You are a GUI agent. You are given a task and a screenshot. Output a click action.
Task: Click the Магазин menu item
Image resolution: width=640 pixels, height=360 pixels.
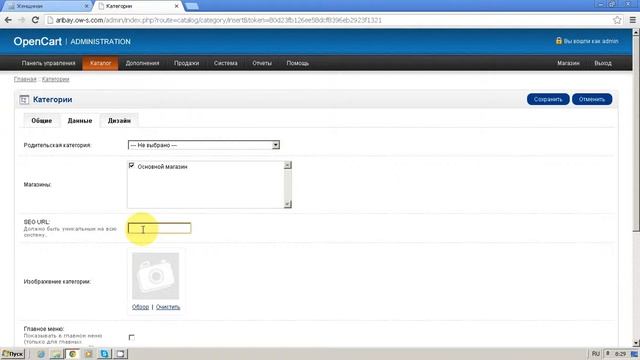[x=568, y=63]
